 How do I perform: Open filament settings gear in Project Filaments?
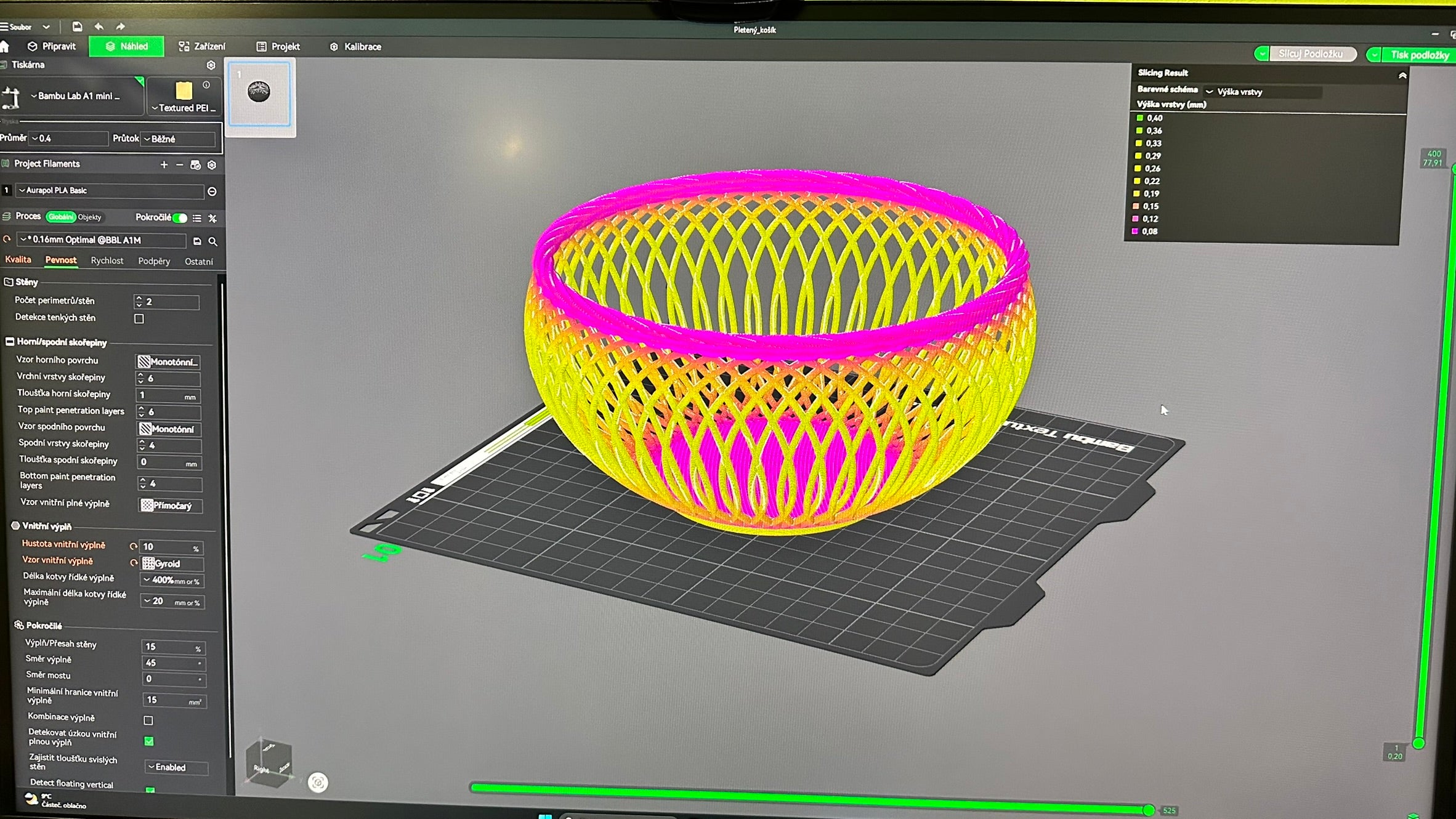click(x=212, y=165)
